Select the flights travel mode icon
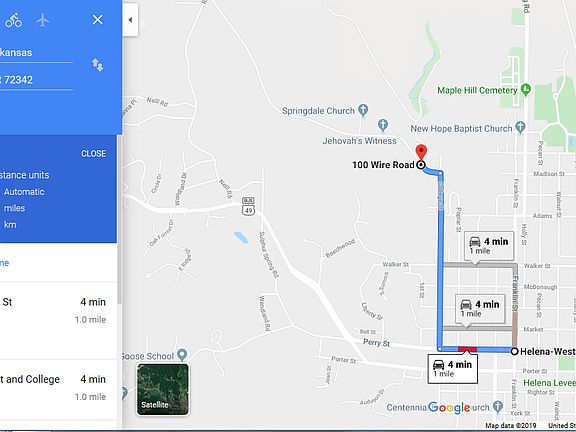This screenshot has width=576, height=432. (x=43, y=20)
